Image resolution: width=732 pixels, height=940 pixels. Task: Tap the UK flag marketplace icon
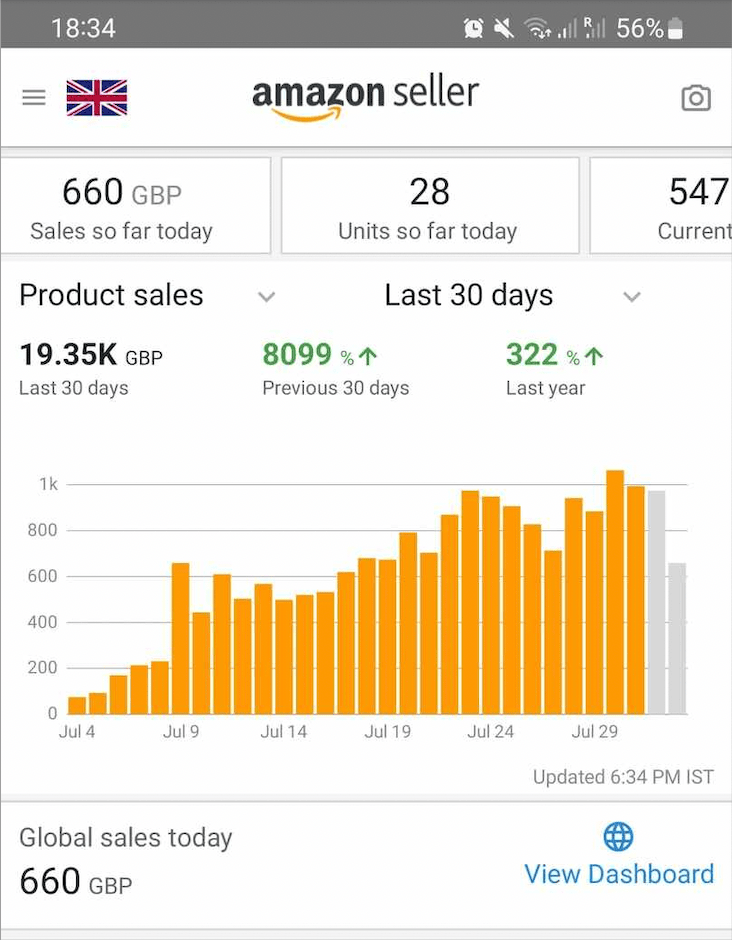(97, 98)
